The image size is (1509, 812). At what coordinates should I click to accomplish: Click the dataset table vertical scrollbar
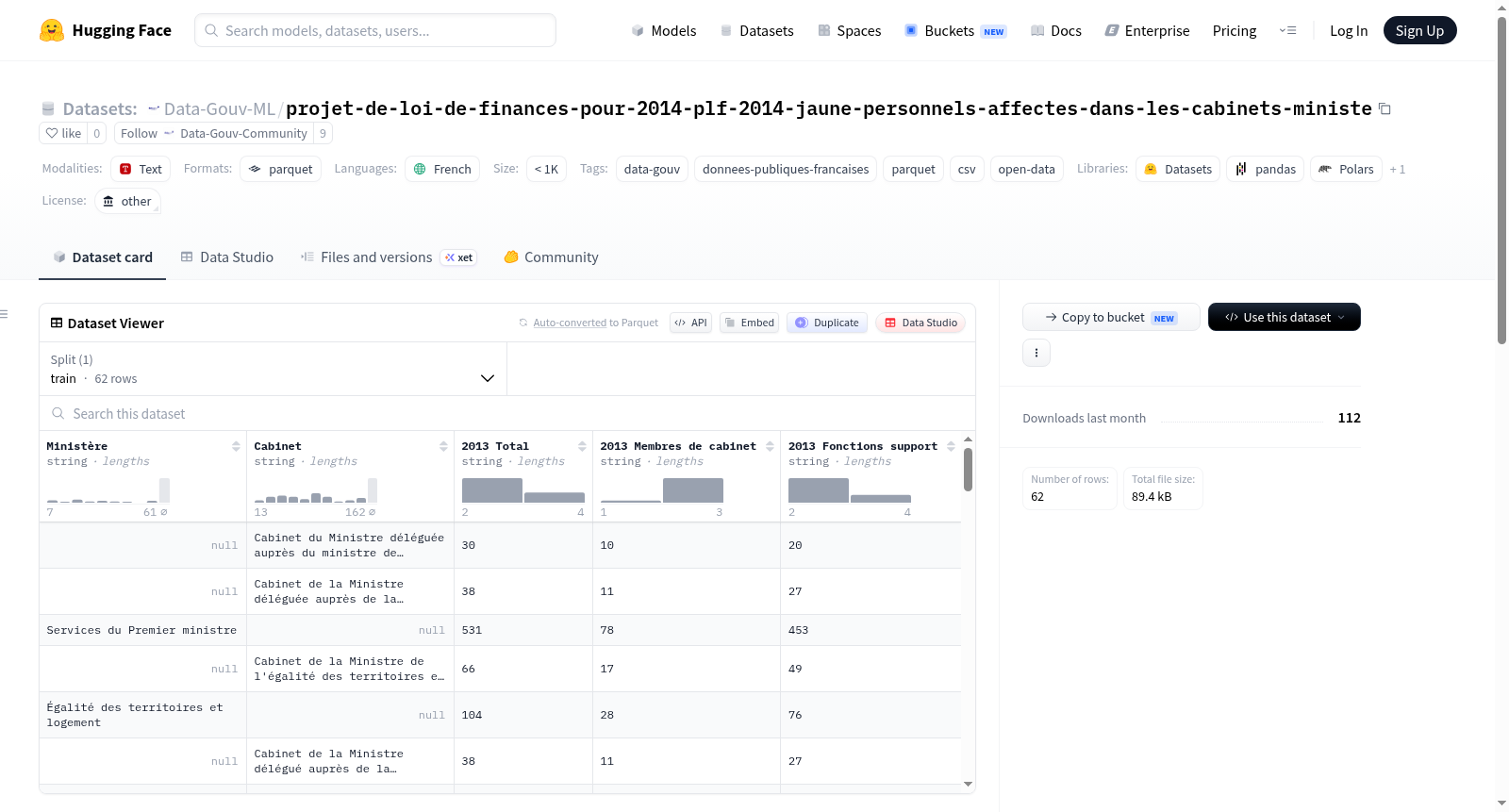tap(968, 470)
